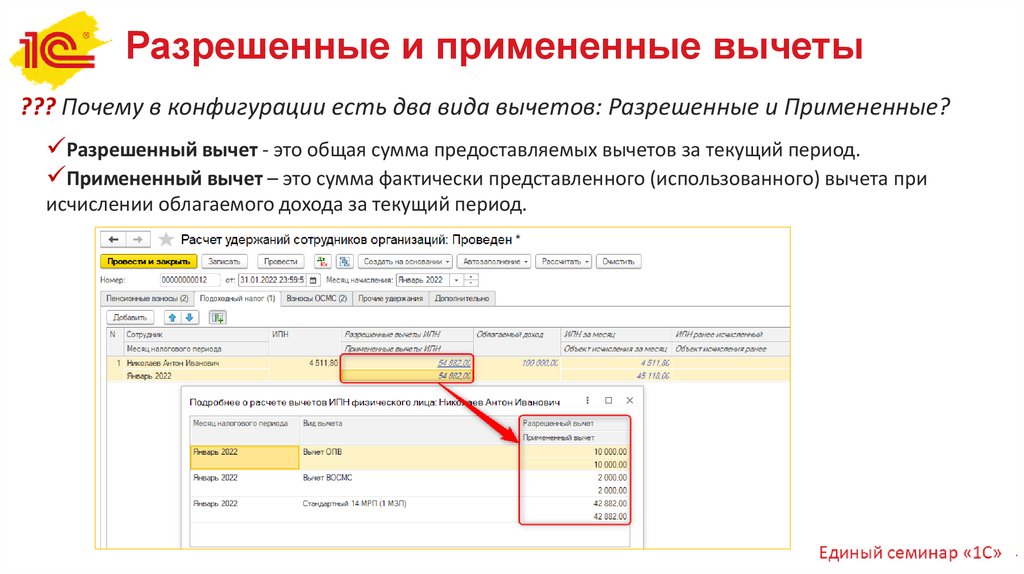Move row down with blue arrow
This screenshot has width=1024, height=574.
pyautogui.click(x=189, y=317)
